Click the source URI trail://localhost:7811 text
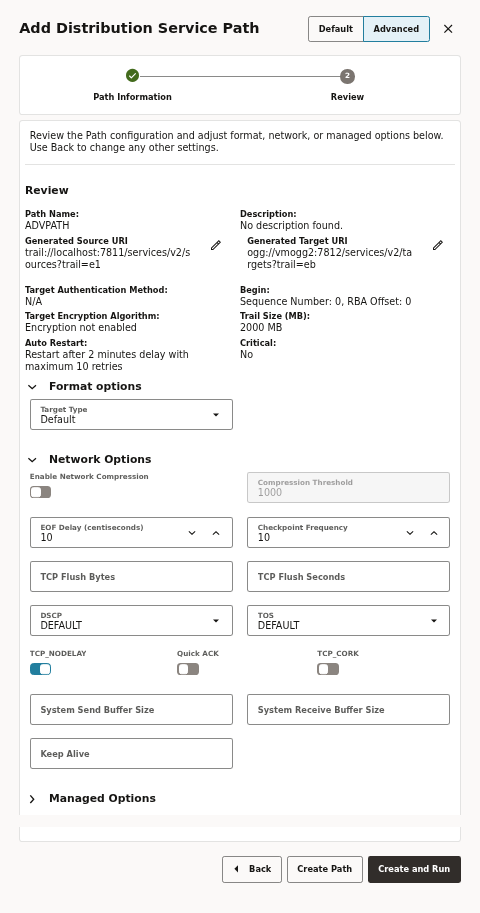Screen dimensions: 480x913 (x=108, y=259)
